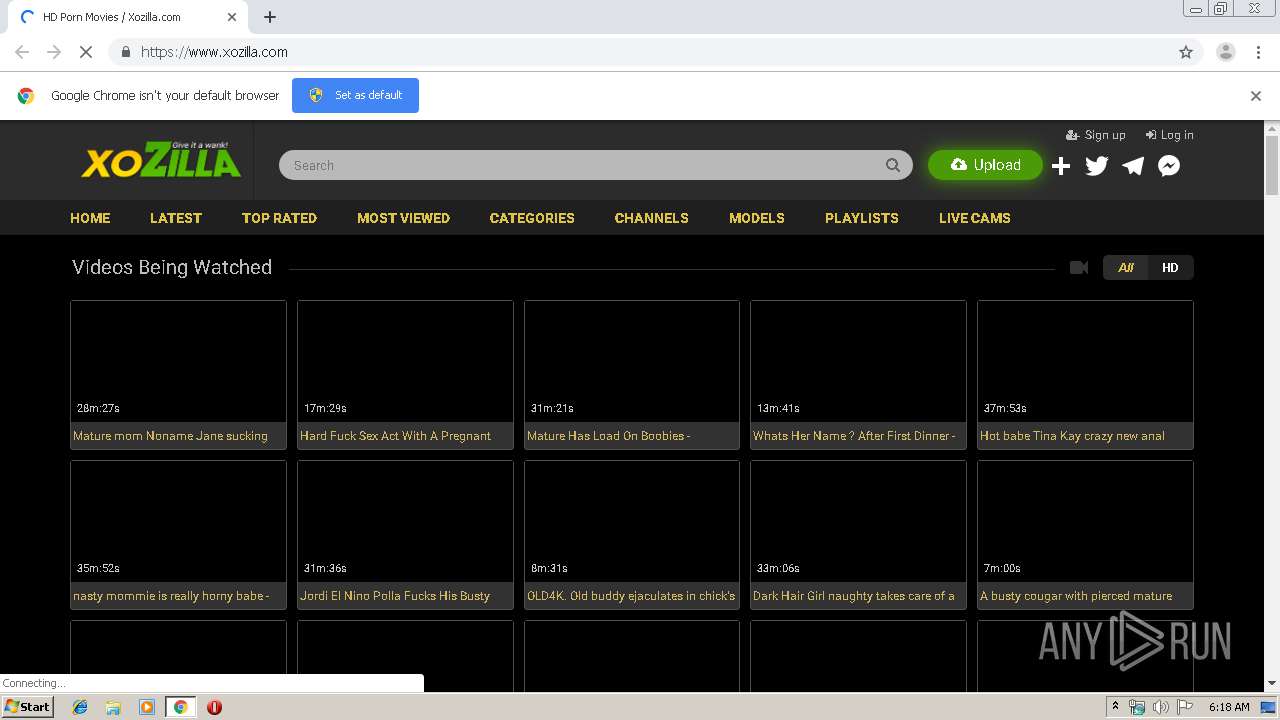Click the plus icon beside Upload

pos(1061,166)
